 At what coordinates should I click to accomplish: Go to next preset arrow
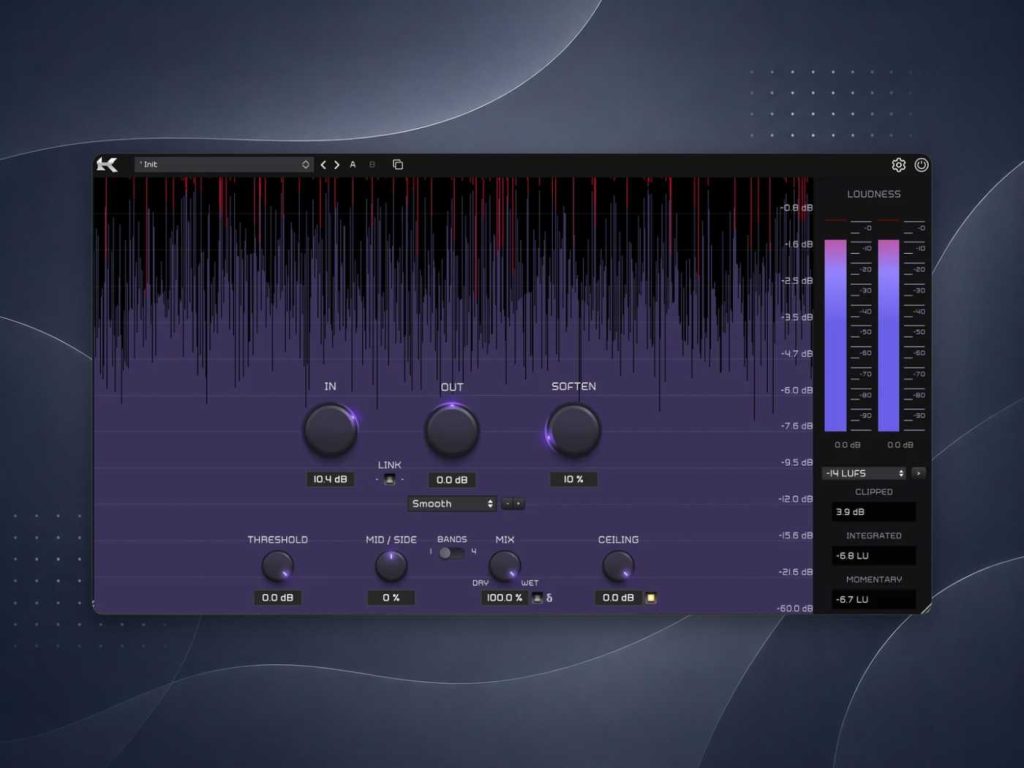(337, 165)
